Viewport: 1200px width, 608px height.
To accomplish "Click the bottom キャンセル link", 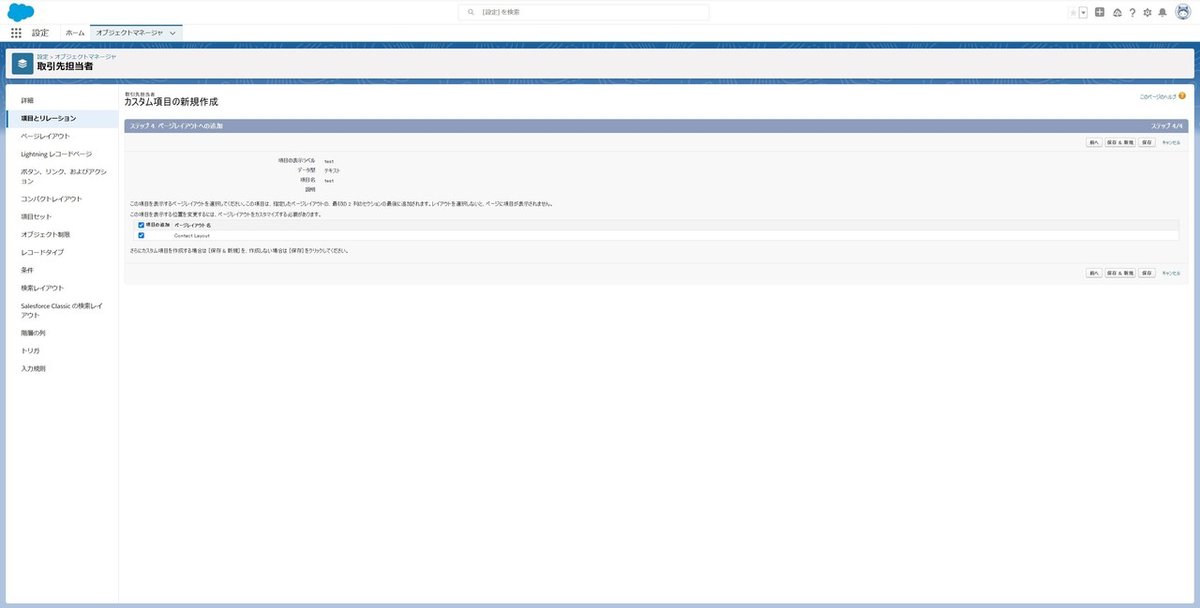I will tap(1171, 272).
